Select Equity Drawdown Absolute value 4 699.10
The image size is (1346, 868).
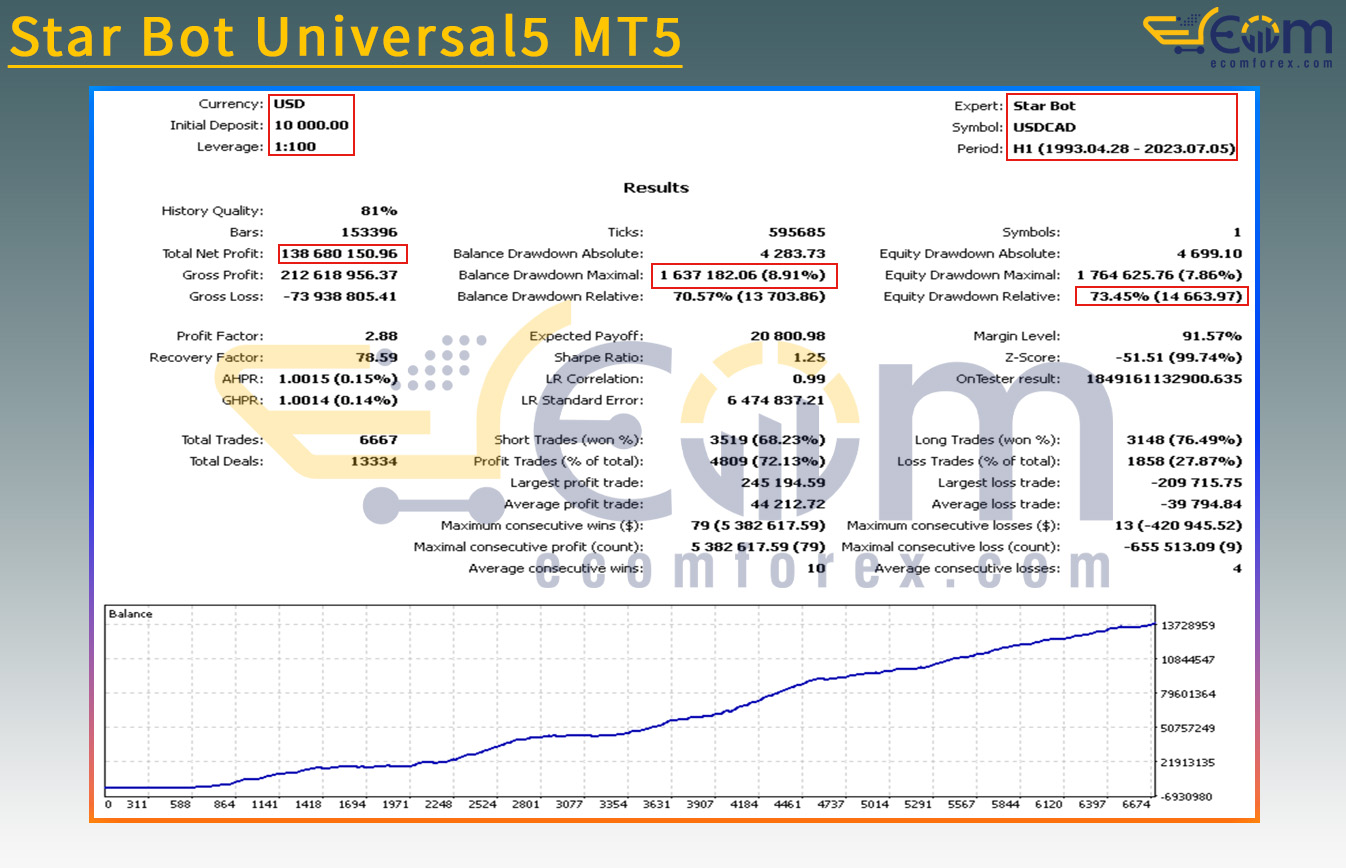coord(1210,254)
